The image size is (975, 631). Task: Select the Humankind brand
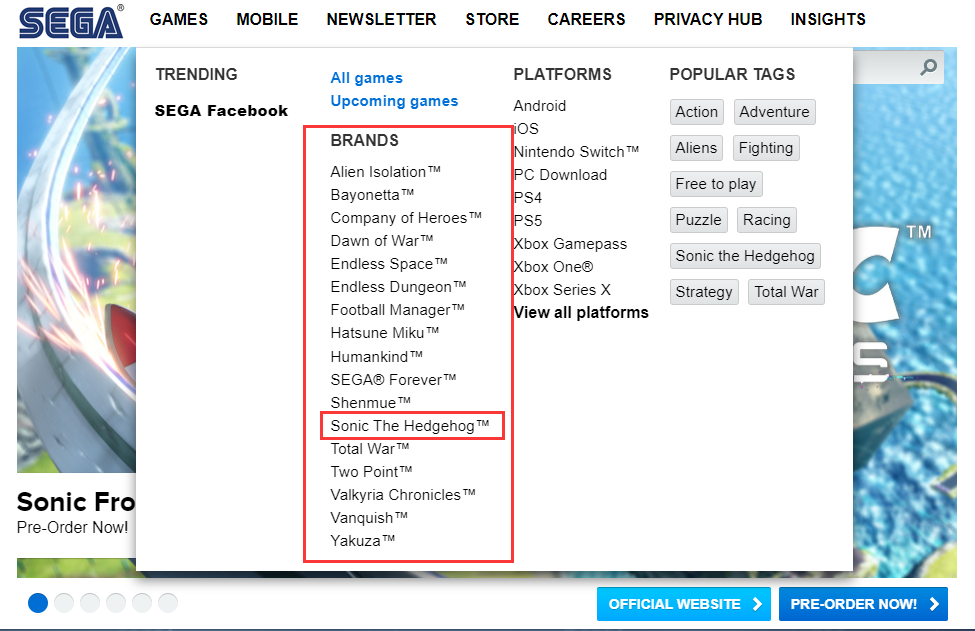tap(377, 357)
